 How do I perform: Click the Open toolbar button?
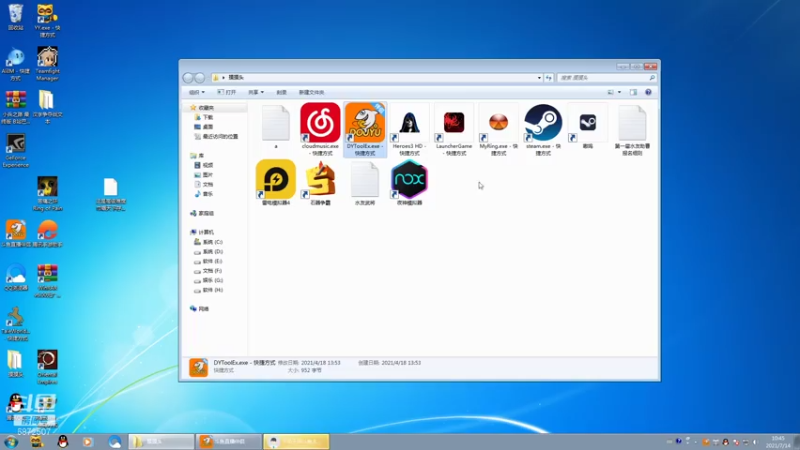(x=227, y=92)
